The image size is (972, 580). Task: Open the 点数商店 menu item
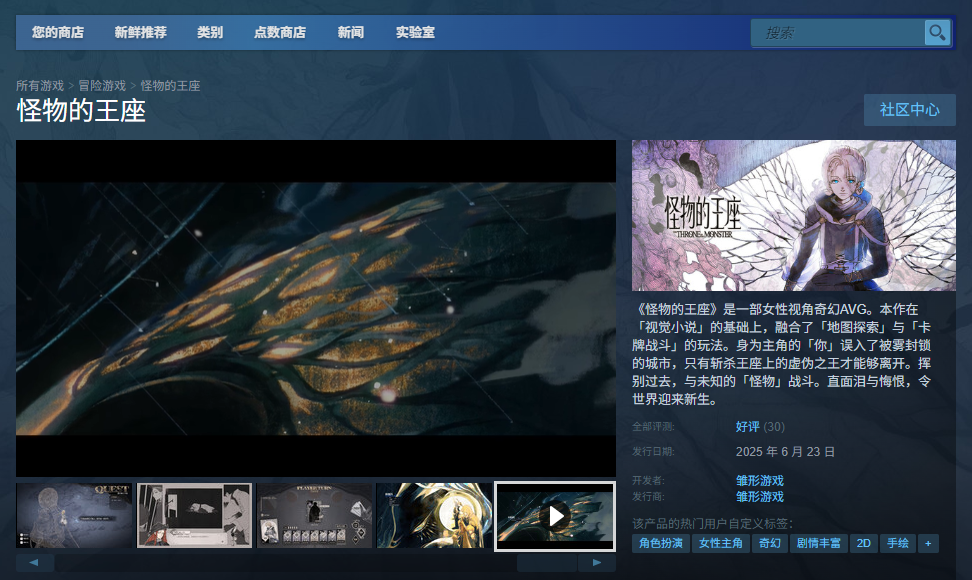282,32
